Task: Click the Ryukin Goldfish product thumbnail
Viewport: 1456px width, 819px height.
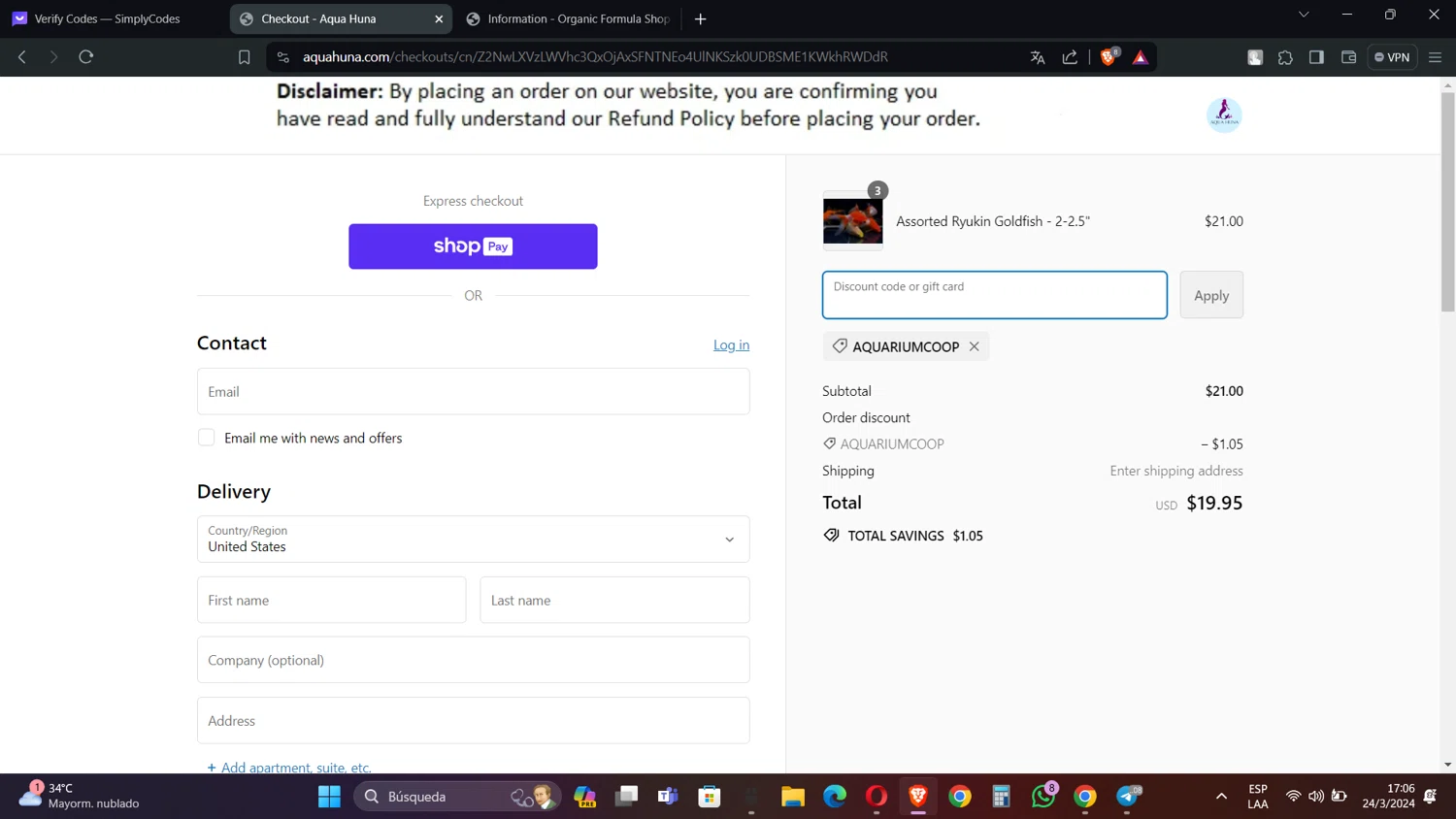Action: pos(852,221)
